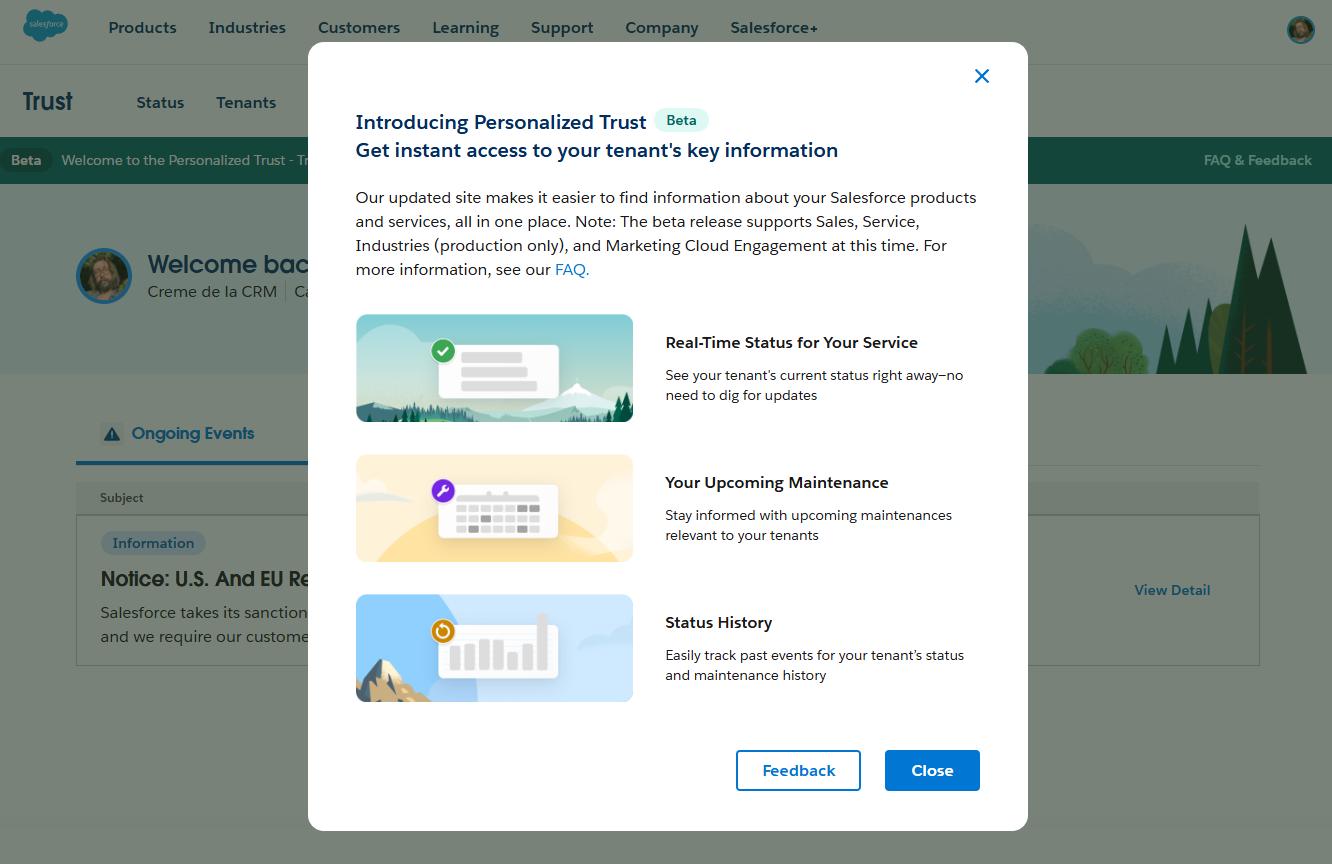The height and width of the screenshot is (864, 1332).
Task: Open the Support menu
Action: tap(562, 28)
